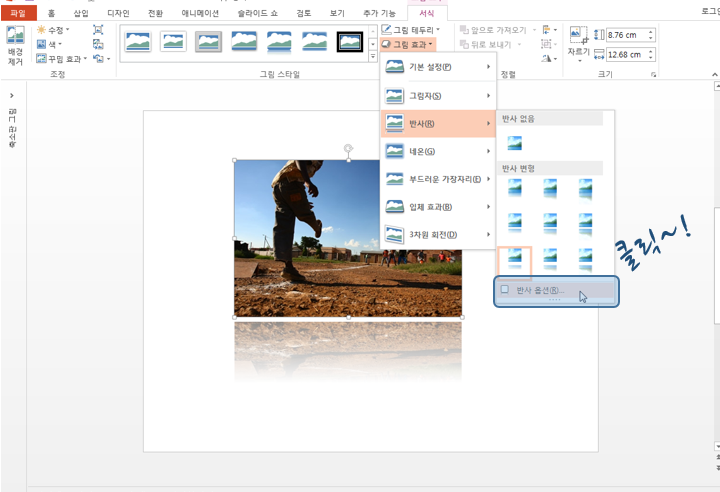Viewport: 720px width, 492px height.
Task: Open the 자르기 crop dropdown arrow
Action: [579, 60]
